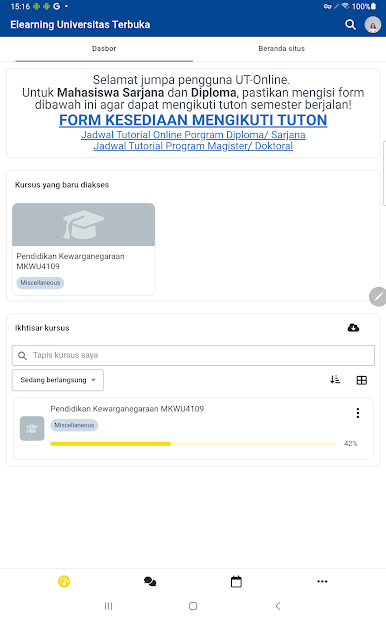Change layout with the grid view icon
The width and height of the screenshot is (386, 618).
(362, 380)
